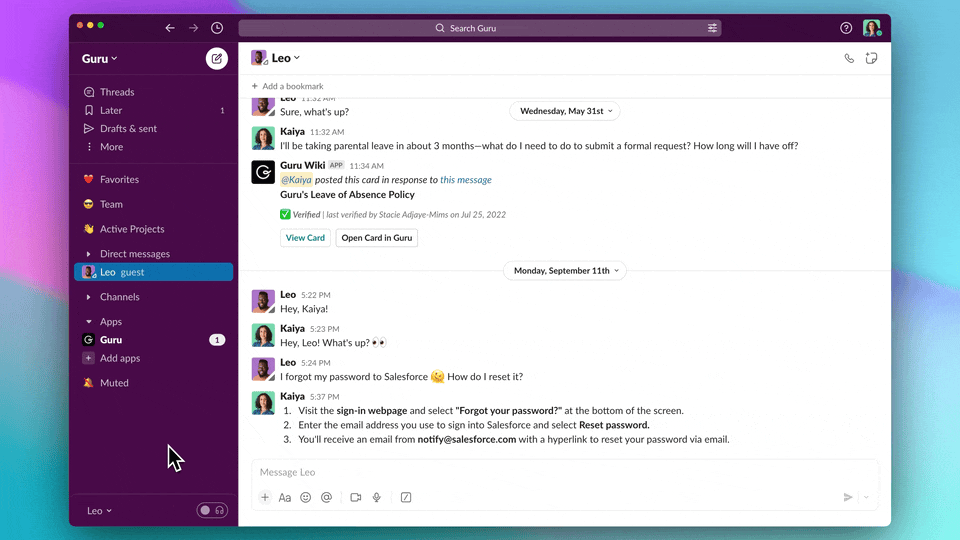
Task: Go back using the left arrow
Action: tap(170, 28)
